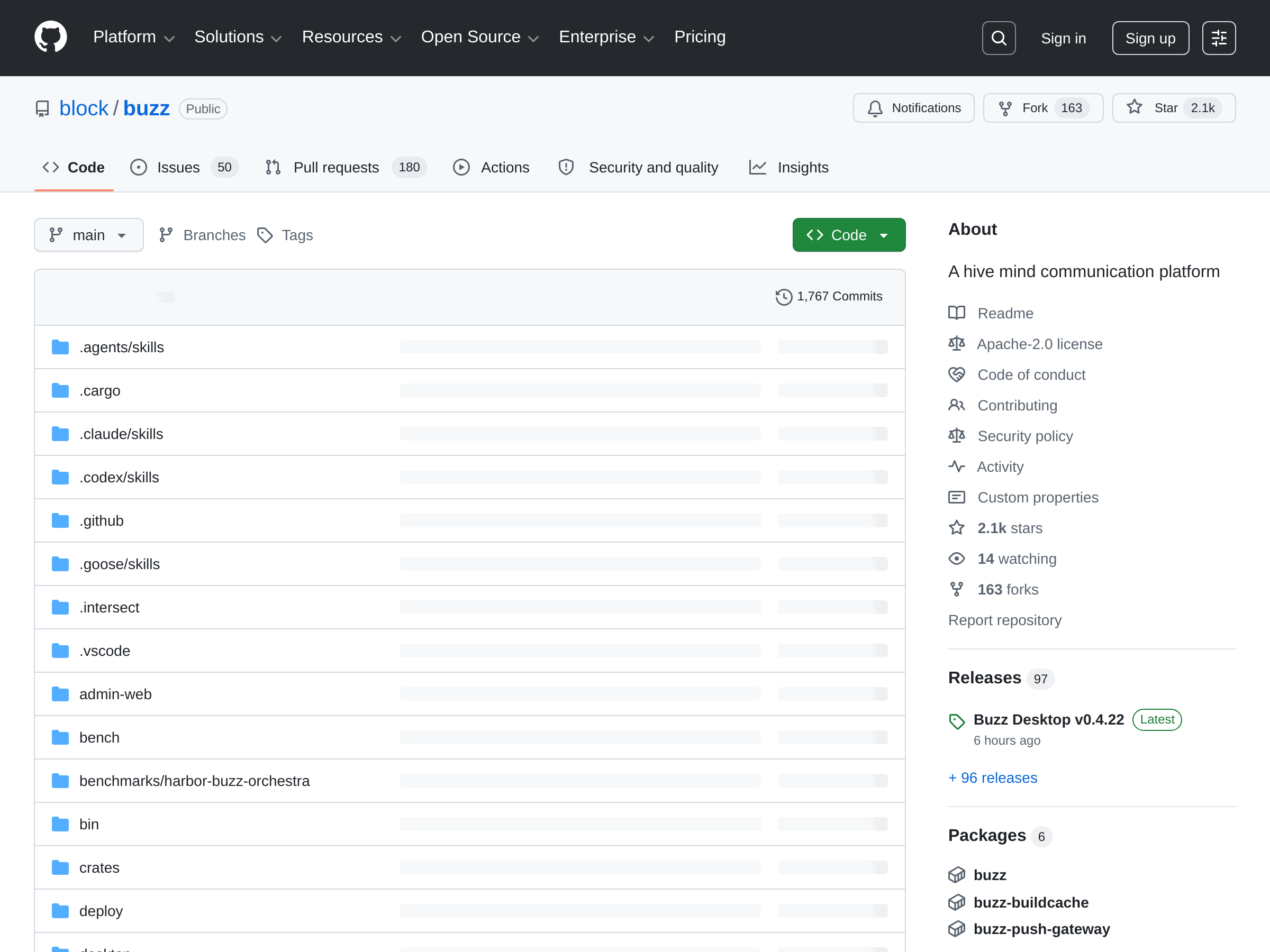Open the Pricing menu link
Screen dimensions: 1270x952
pos(700,38)
